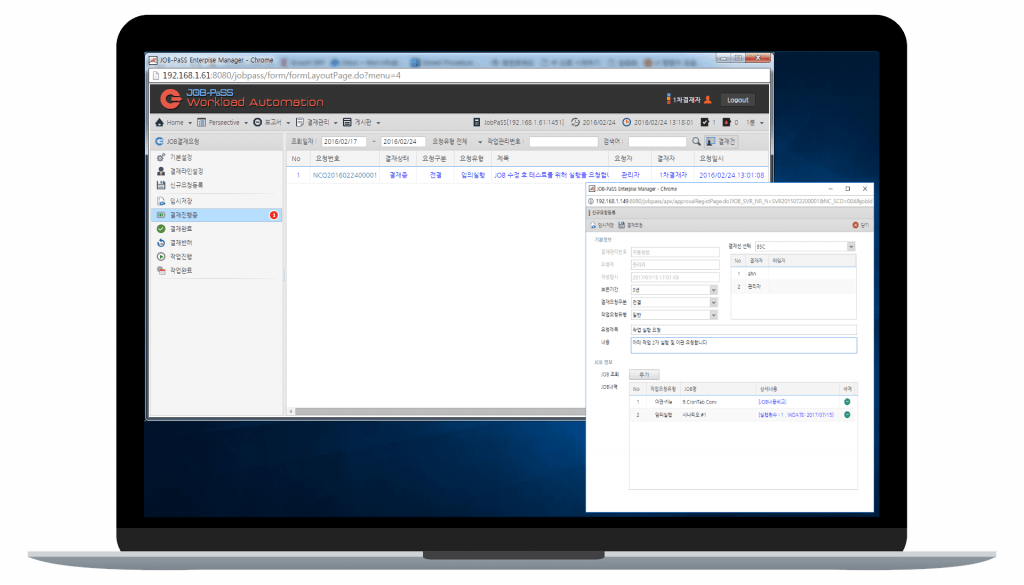Click the JOB결재요청 header icon
The height and width of the screenshot is (585, 1024).
click(x=159, y=141)
